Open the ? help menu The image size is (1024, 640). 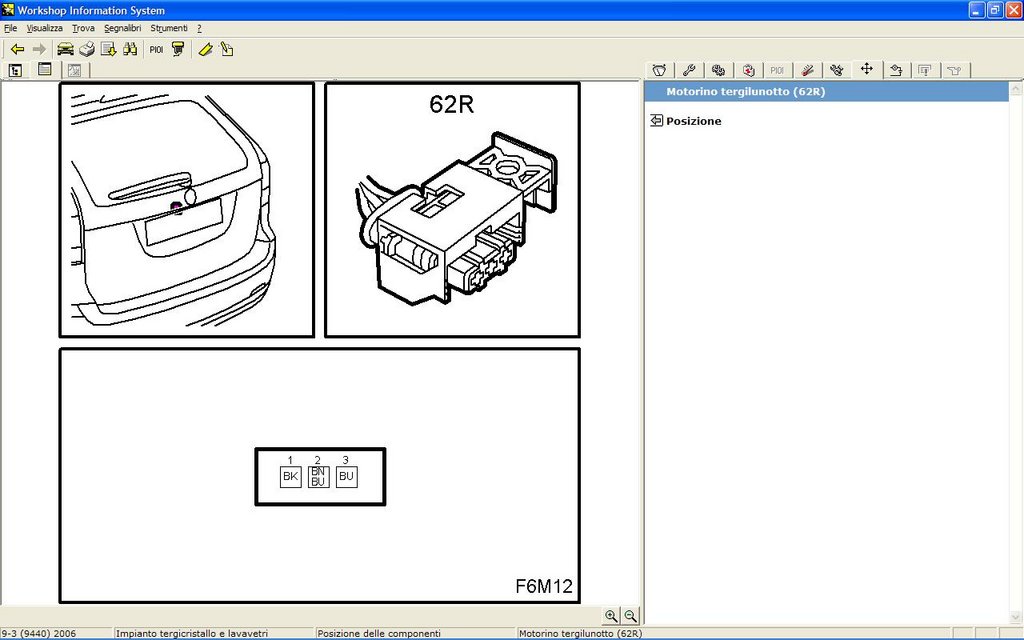[199, 28]
